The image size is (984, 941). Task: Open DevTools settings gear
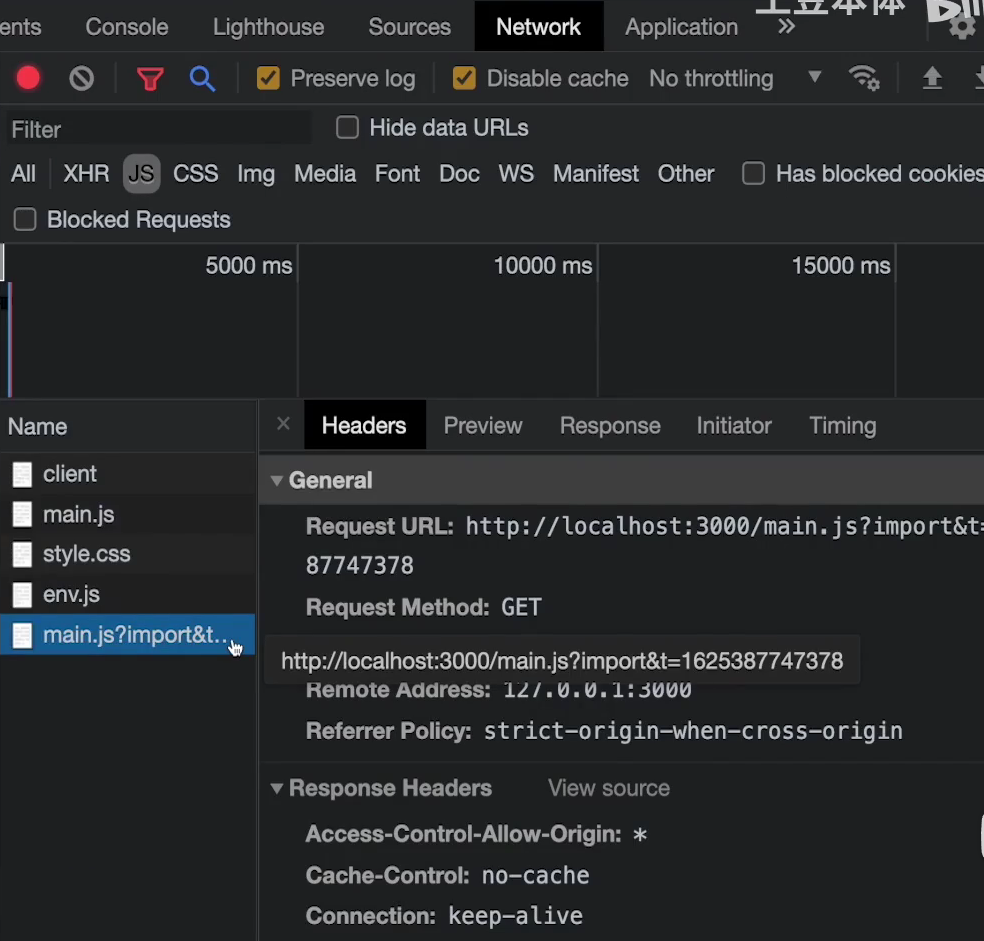click(x=961, y=28)
